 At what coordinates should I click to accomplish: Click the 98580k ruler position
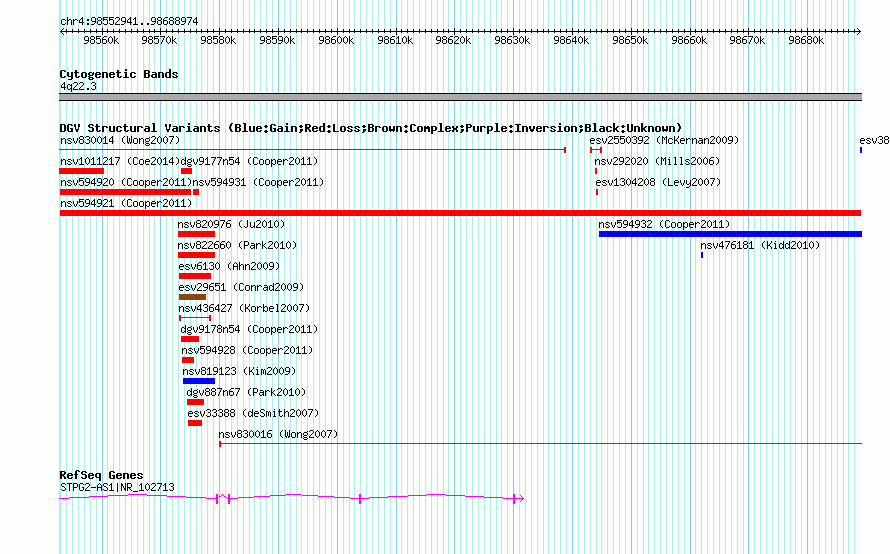click(x=218, y=40)
